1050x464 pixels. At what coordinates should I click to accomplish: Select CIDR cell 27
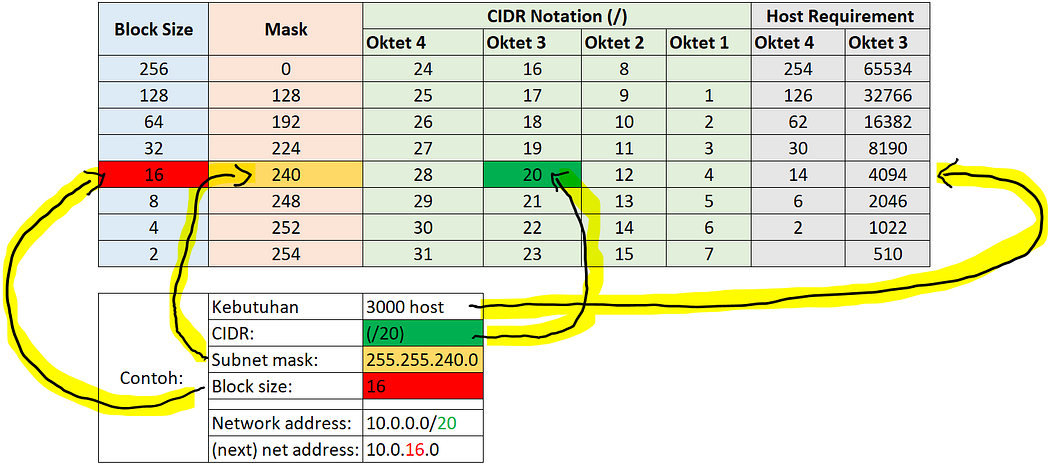(423, 148)
